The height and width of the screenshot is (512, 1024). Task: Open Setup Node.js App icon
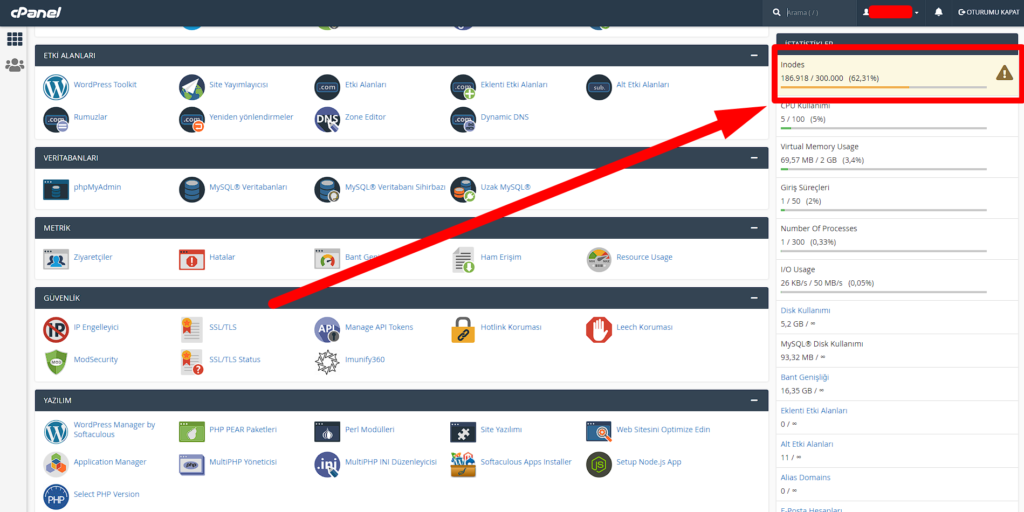(x=598, y=463)
